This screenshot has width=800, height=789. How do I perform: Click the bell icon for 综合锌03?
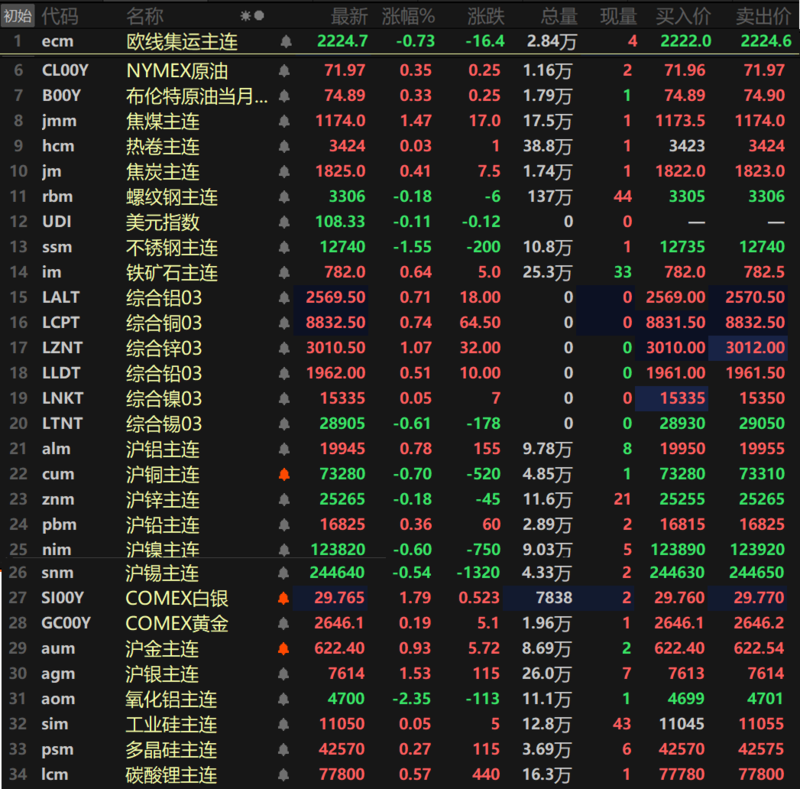[284, 348]
